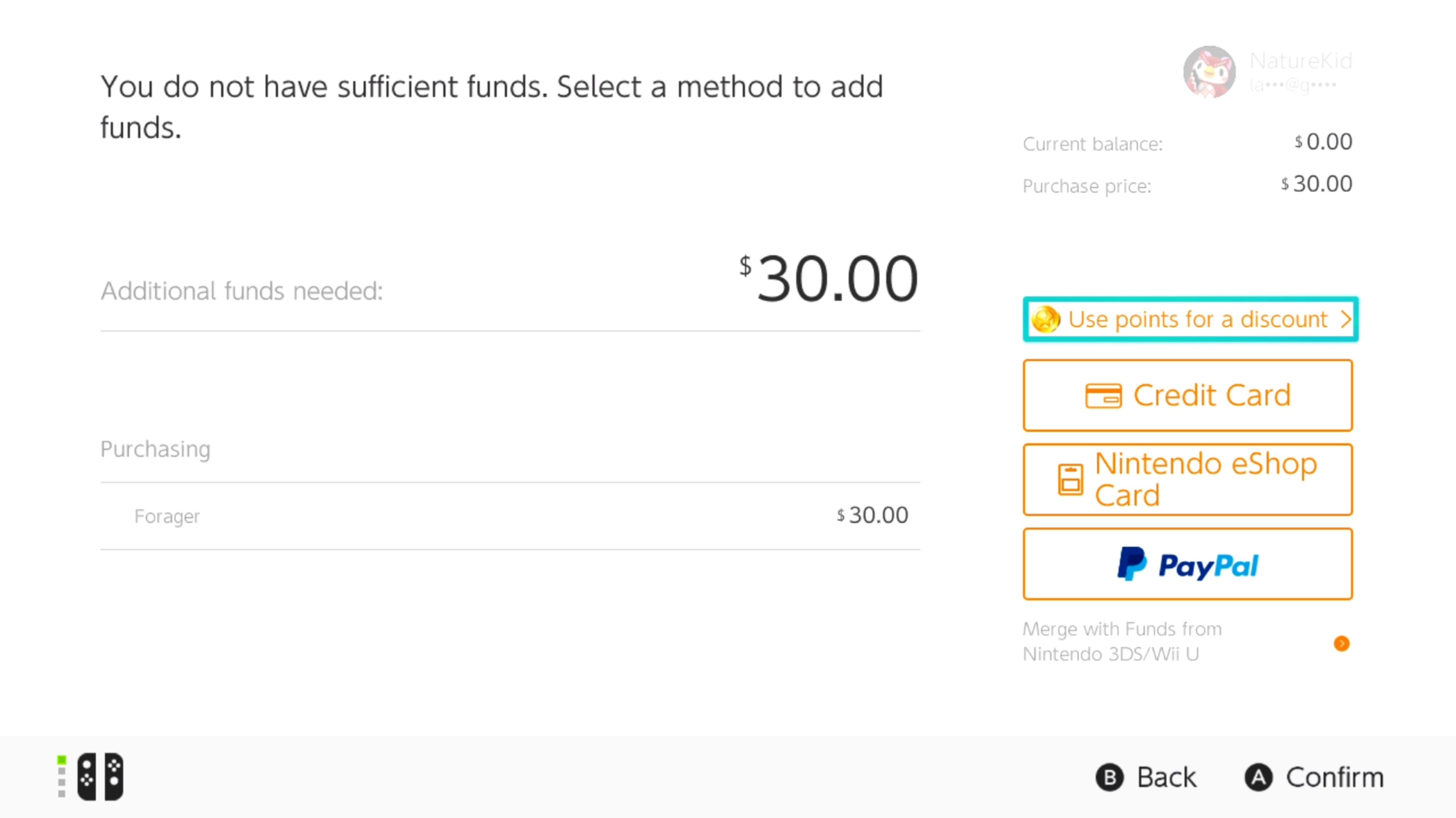Choose Nintendo eShop Card as payment method
Image resolution: width=1456 pixels, height=818 pixels.
(x=1187, y=479)
